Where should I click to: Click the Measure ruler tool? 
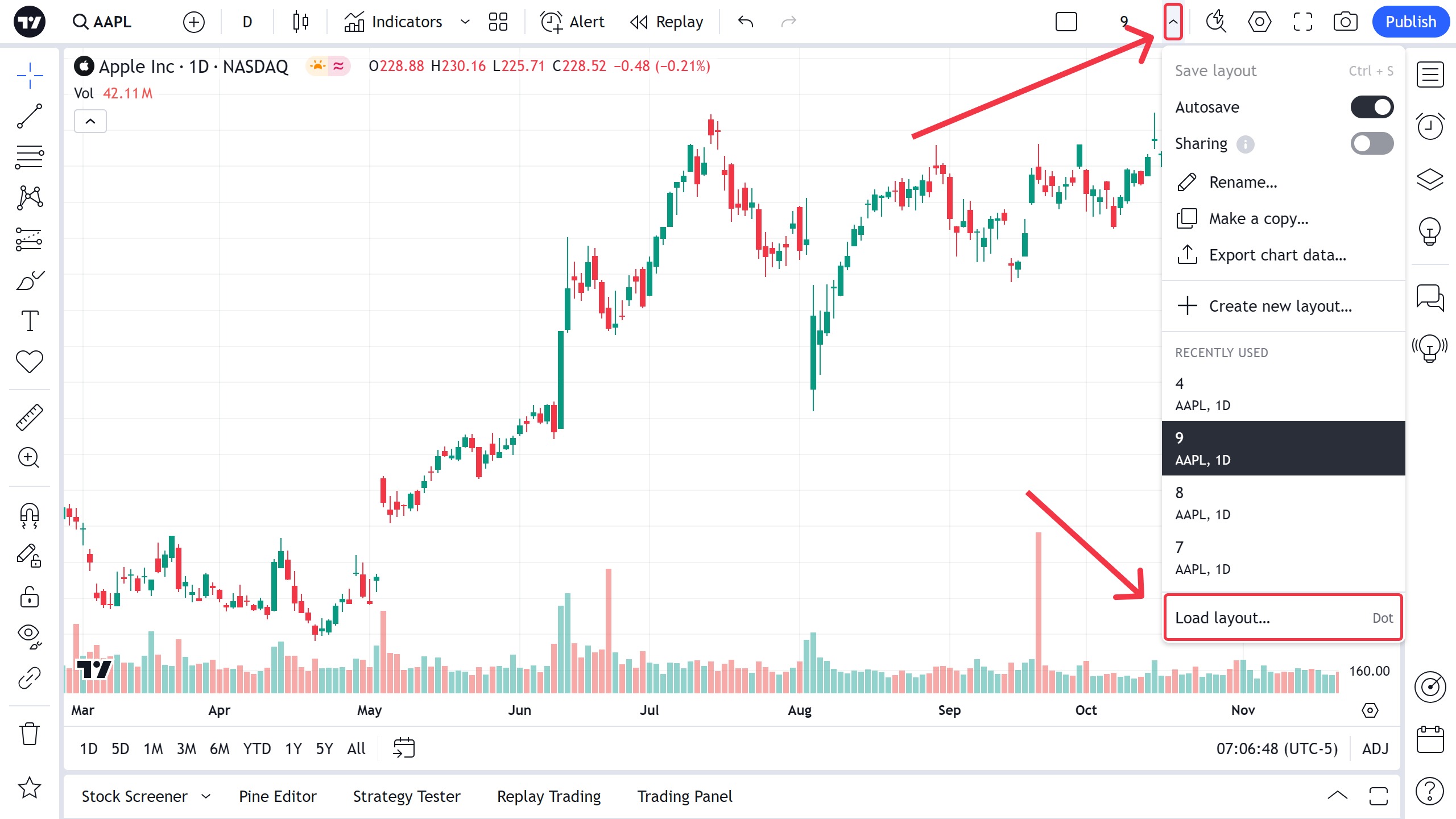click(30, 417)
